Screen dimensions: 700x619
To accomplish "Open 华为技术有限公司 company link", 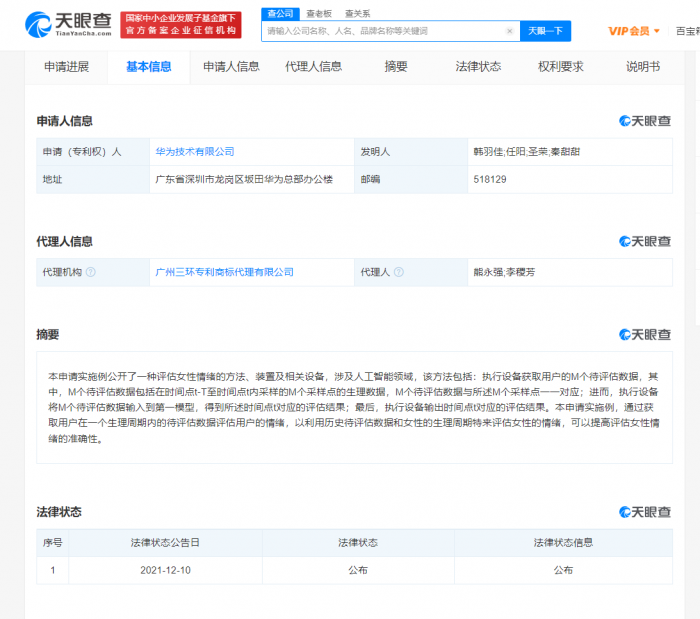I will (194, 152).
